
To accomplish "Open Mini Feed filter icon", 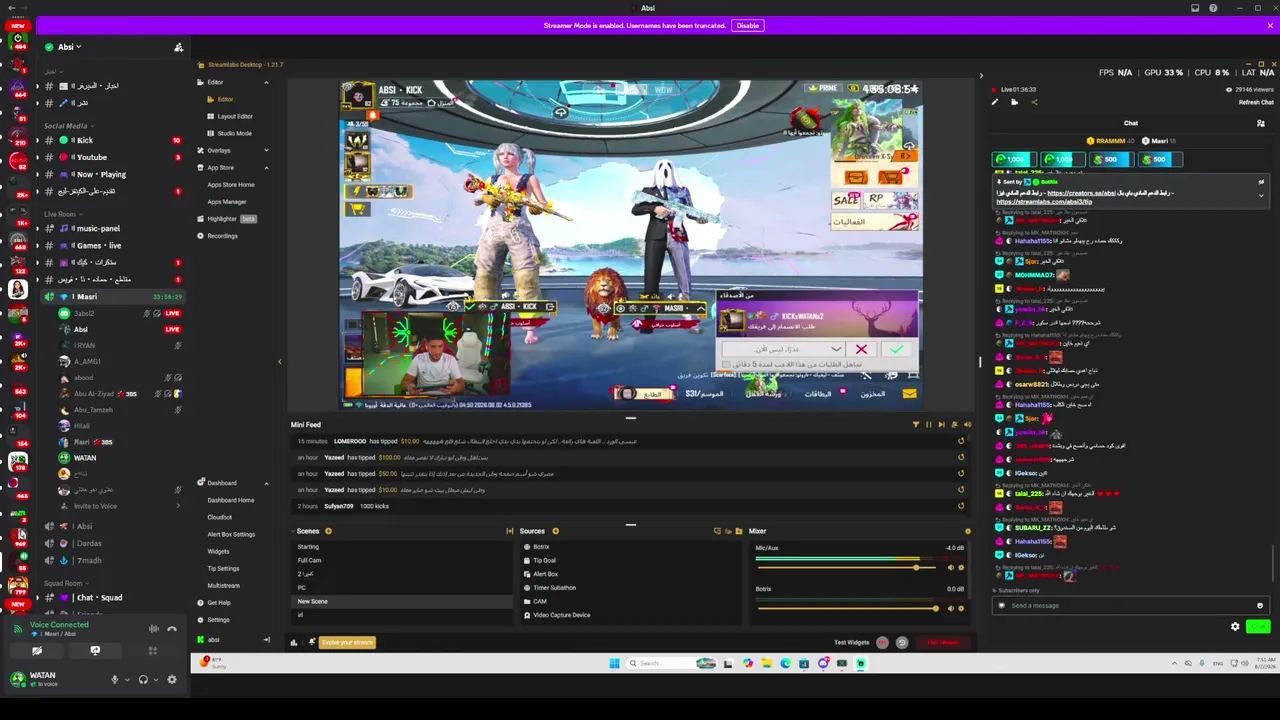I will 915,425.
